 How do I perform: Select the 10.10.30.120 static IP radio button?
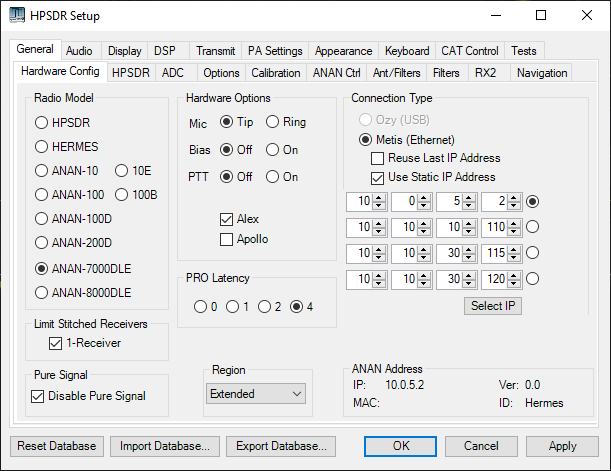(x=532, y=279)
